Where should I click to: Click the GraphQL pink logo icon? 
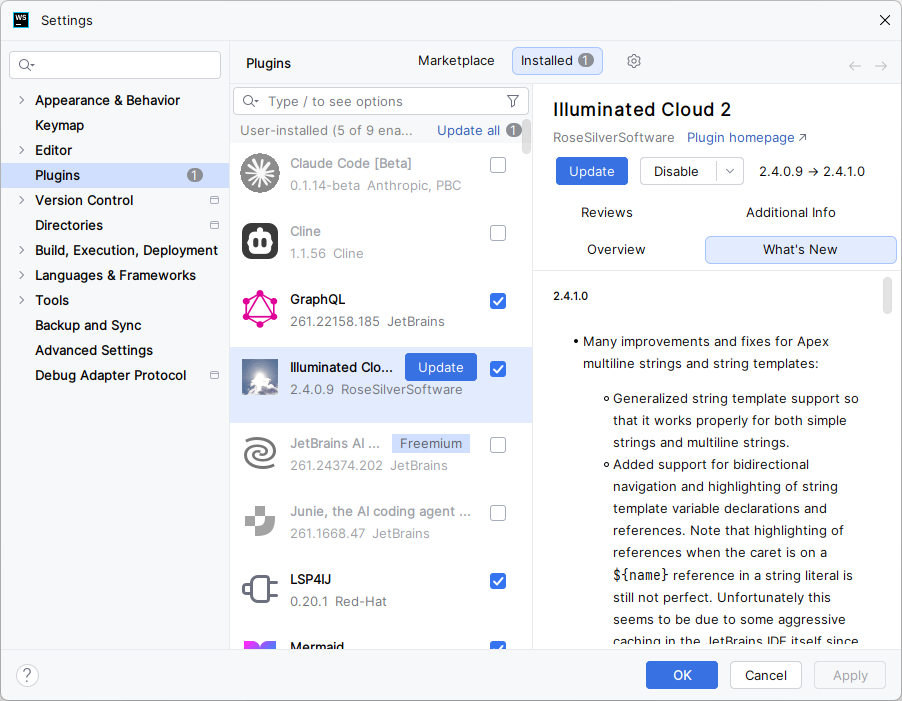point(260,309)
